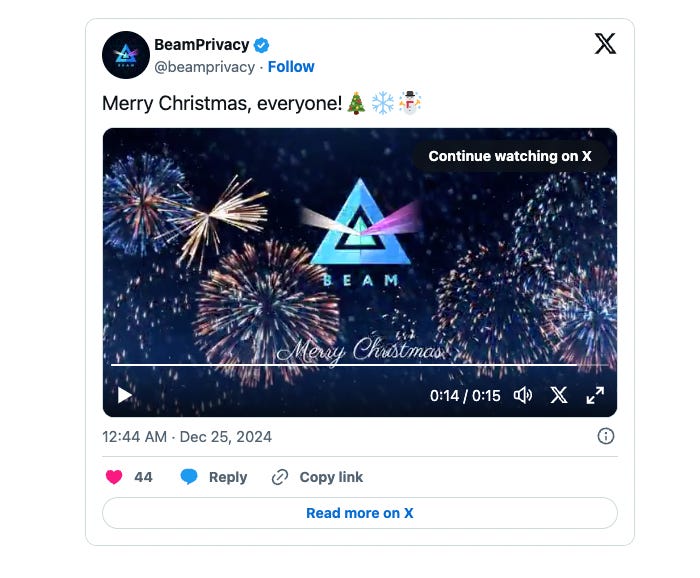Click the blue reply bubble icon

pos(189,477)
